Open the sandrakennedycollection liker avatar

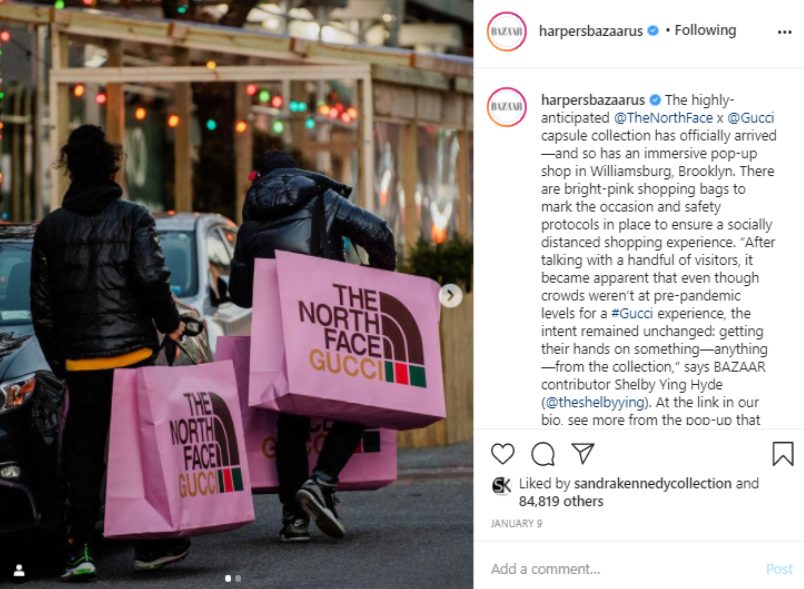[x=501, y=485]
